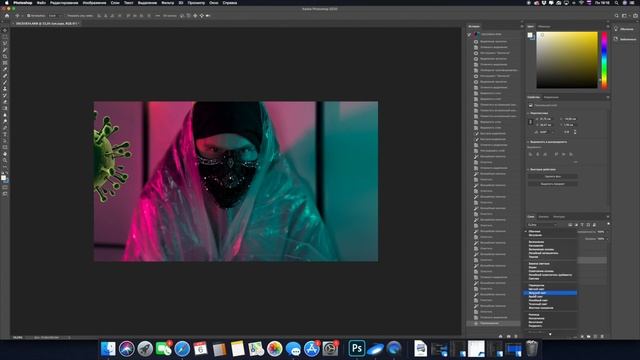Select the Rectangular Marquee tool
Screen dimensions: 640x360
(x=5, y=37)
